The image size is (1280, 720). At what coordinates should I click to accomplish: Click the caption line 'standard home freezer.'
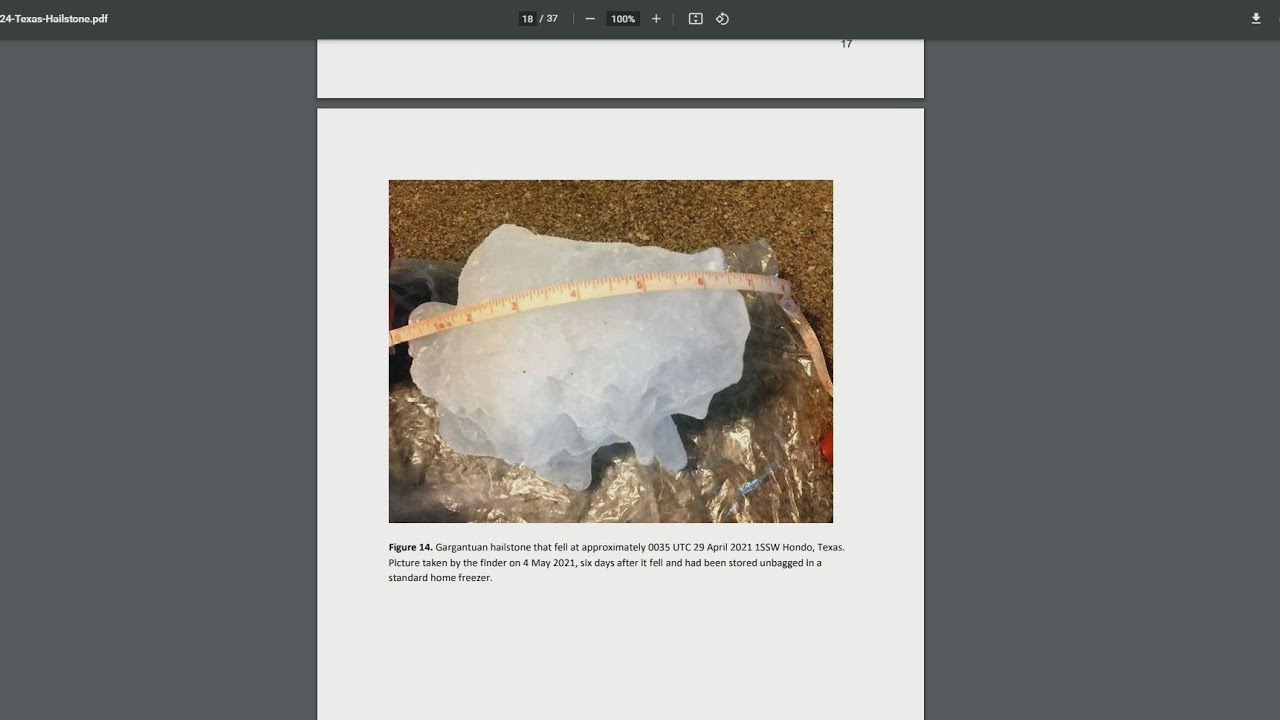click(441, 578)
